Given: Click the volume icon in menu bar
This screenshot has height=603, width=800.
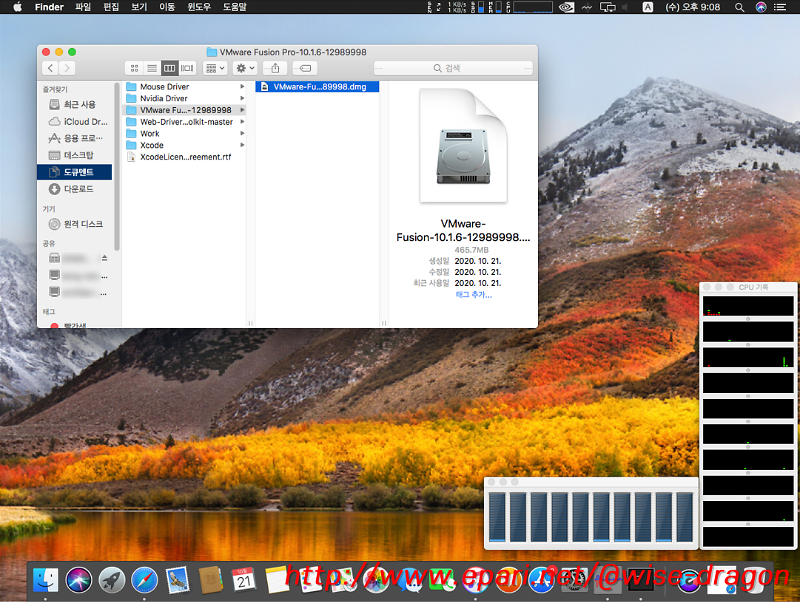Looking at the screenshot, I should click(x=625, y=7).
